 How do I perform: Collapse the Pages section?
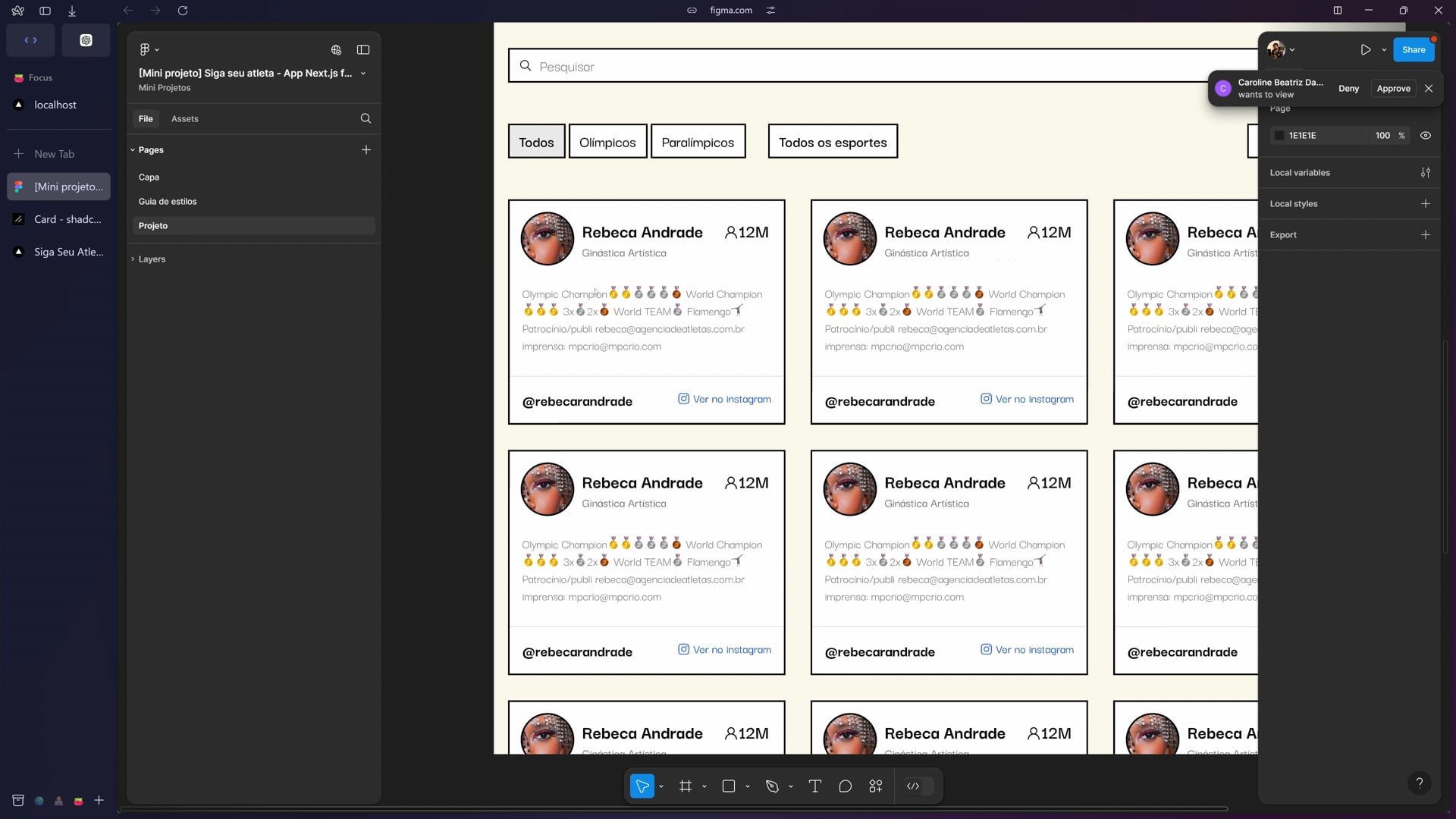pos(133,150)
